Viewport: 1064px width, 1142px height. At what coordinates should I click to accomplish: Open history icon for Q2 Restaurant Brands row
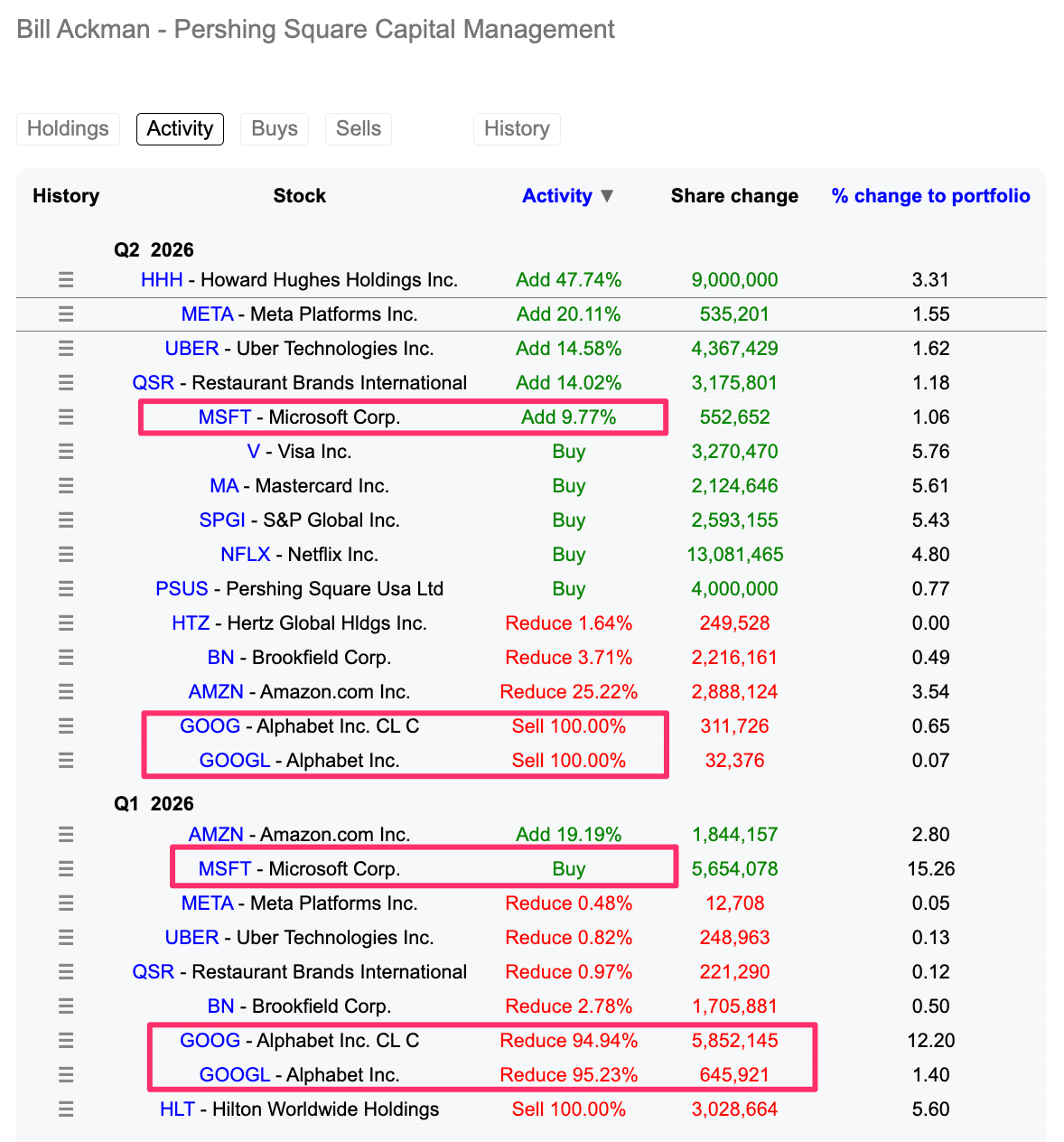pos(66,383)
